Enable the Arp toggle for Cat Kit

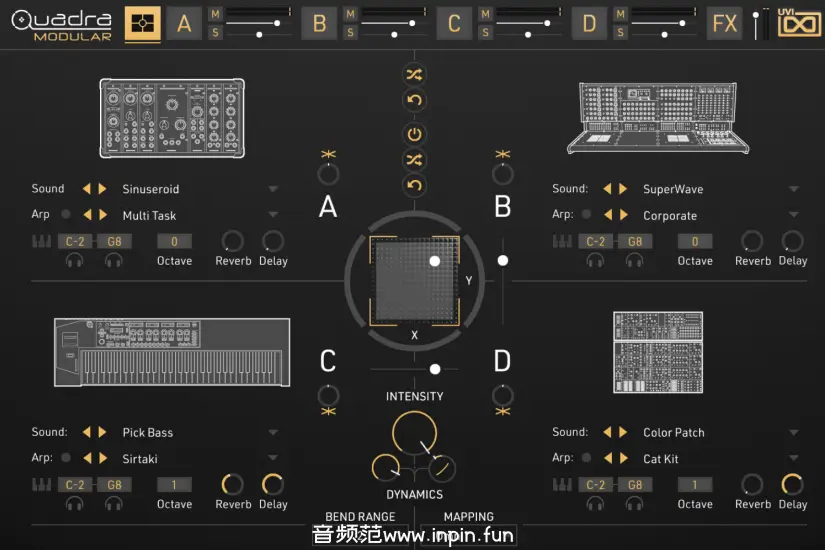click(x=586, y=457)
